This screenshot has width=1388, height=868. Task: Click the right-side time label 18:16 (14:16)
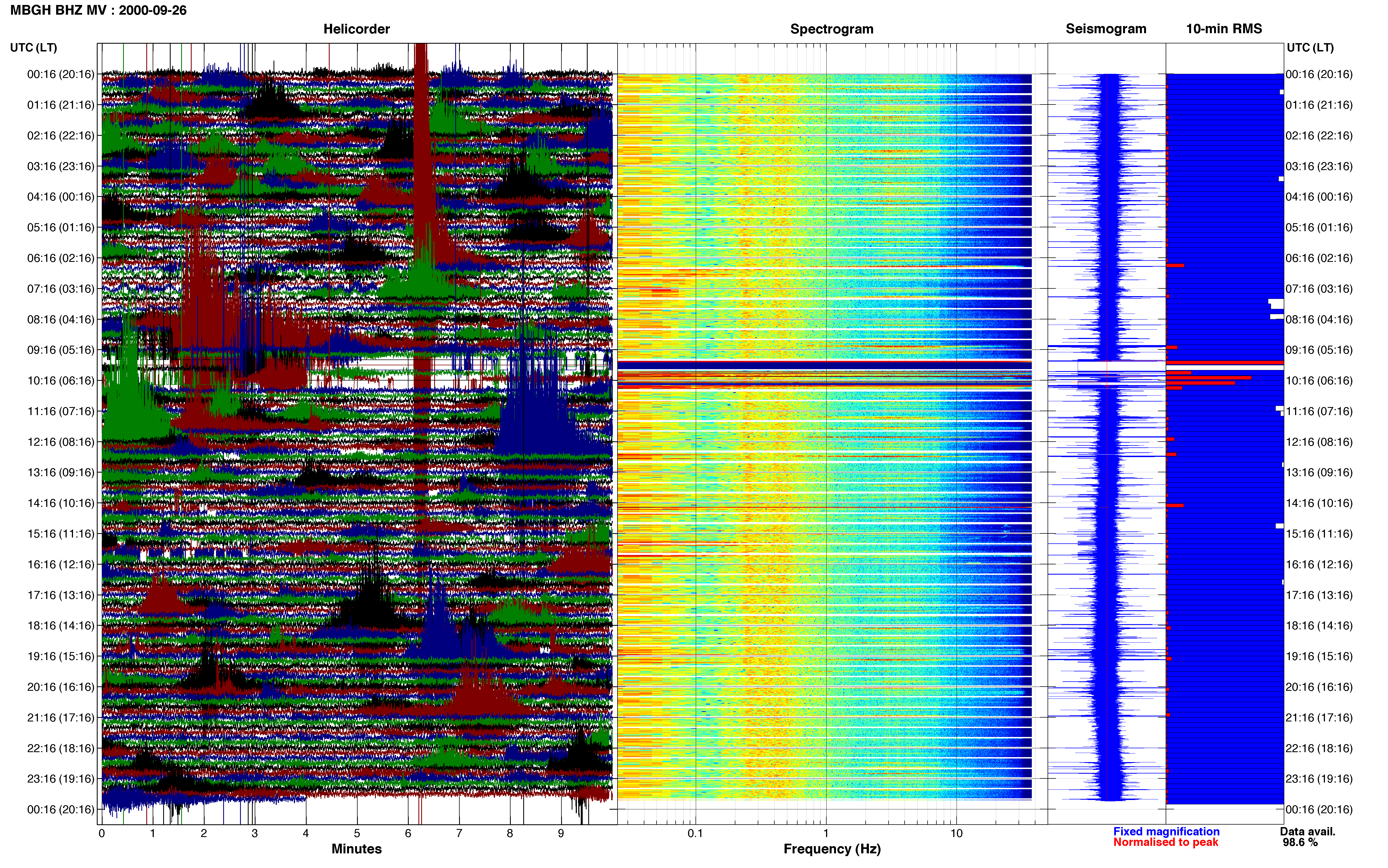(x=1319, y=626)
